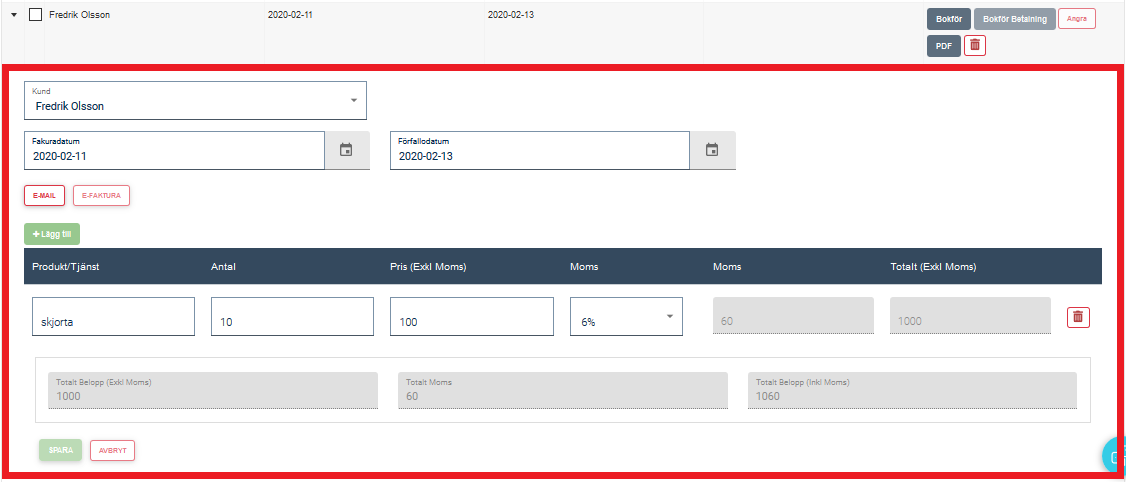Click the Antal quantity field
This screenshot has width=1126, height=482.
292,317
